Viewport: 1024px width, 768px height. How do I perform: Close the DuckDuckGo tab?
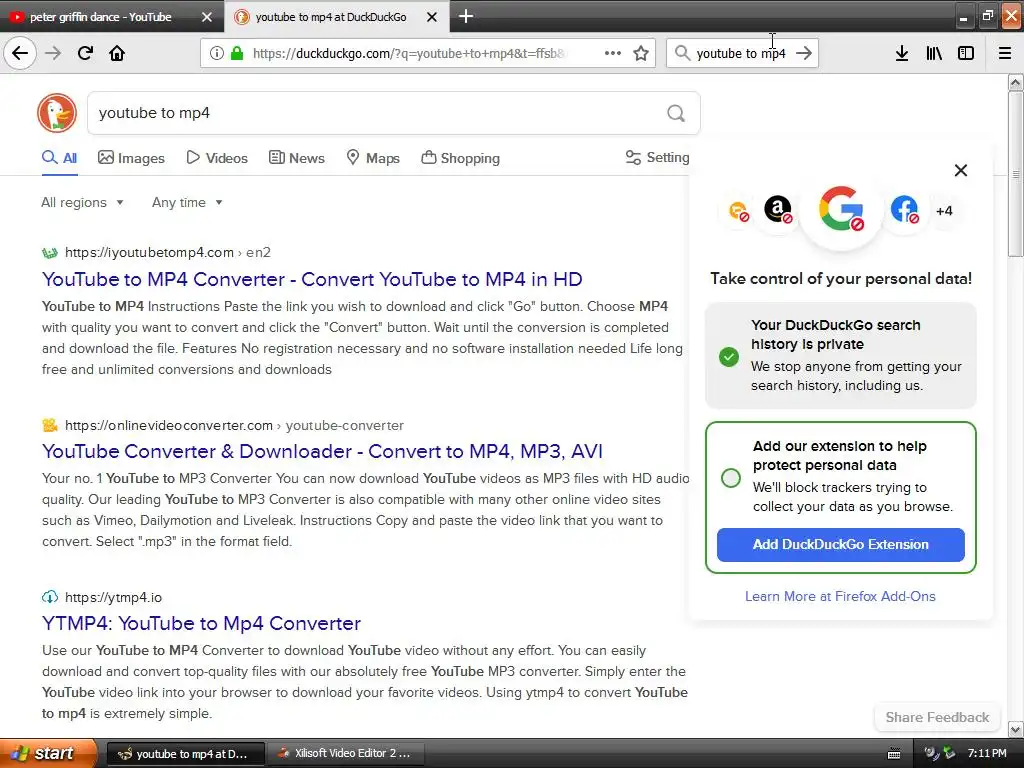coord(432,17)
